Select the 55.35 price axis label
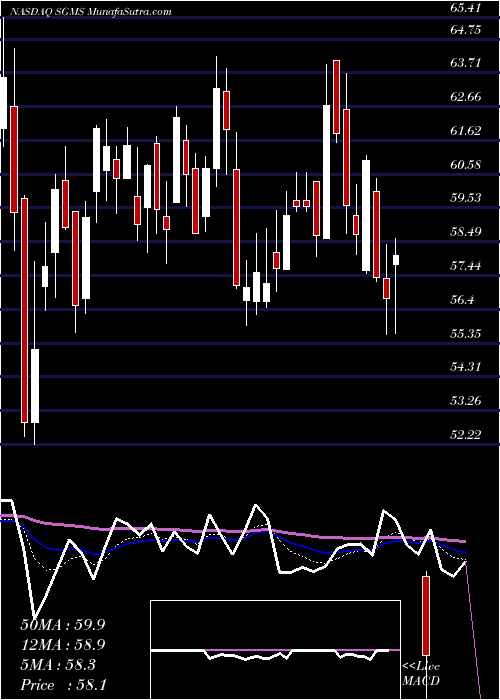Viewport: 500px width, 700px height. click(x=466, y=333)
